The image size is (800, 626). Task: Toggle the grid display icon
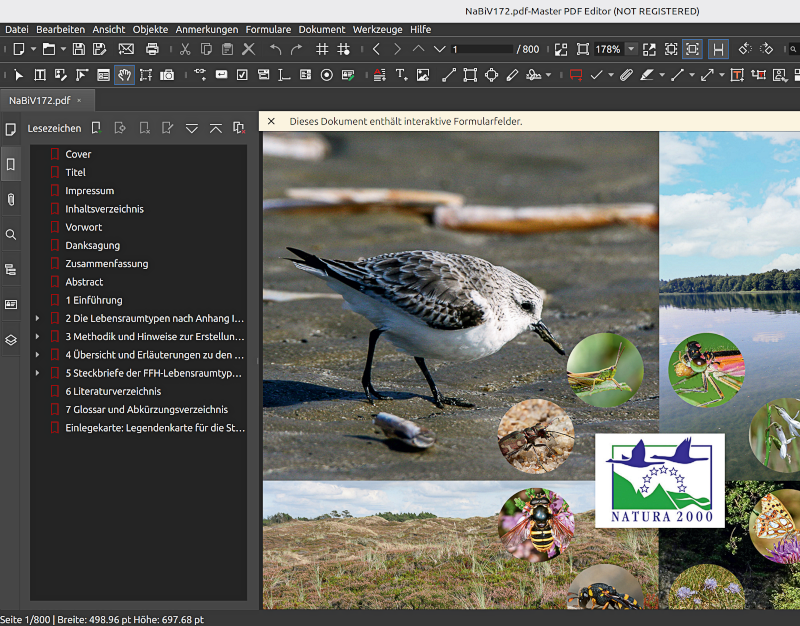(320, 47)
